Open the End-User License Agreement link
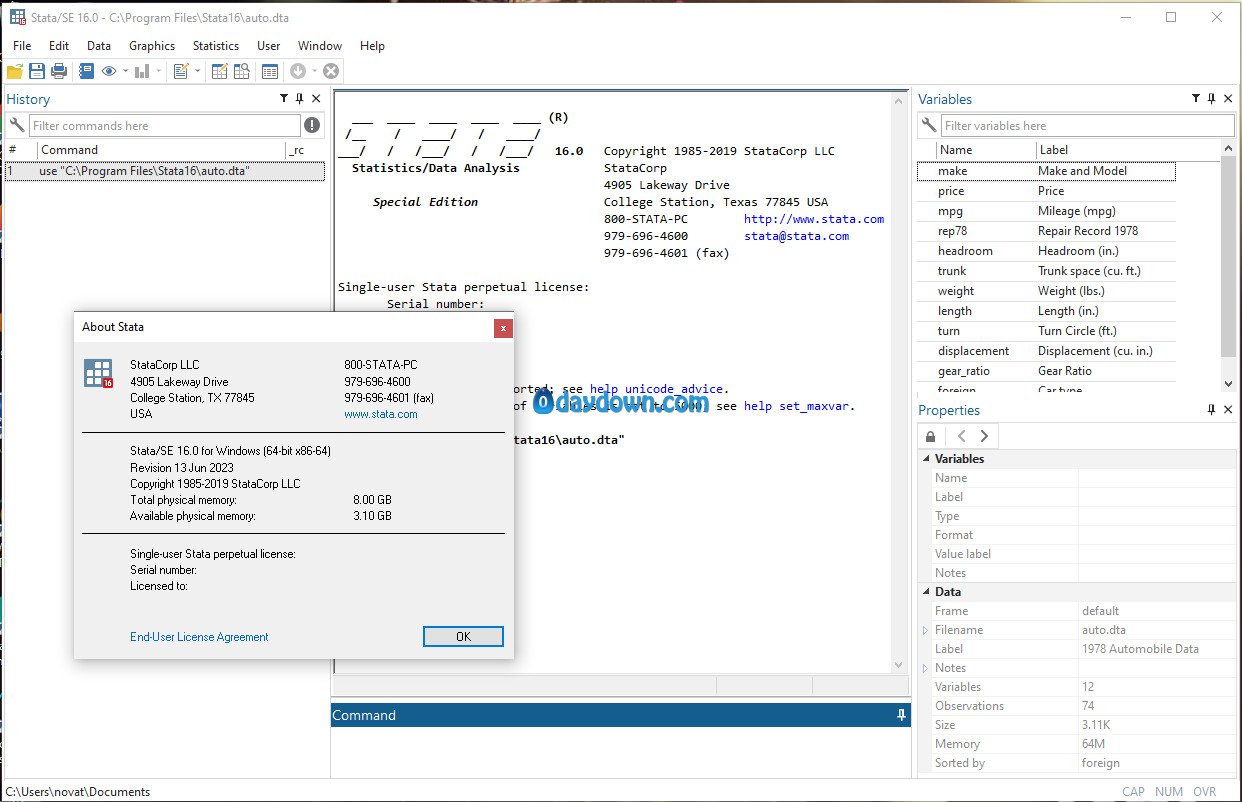 [x=199, y=637]
